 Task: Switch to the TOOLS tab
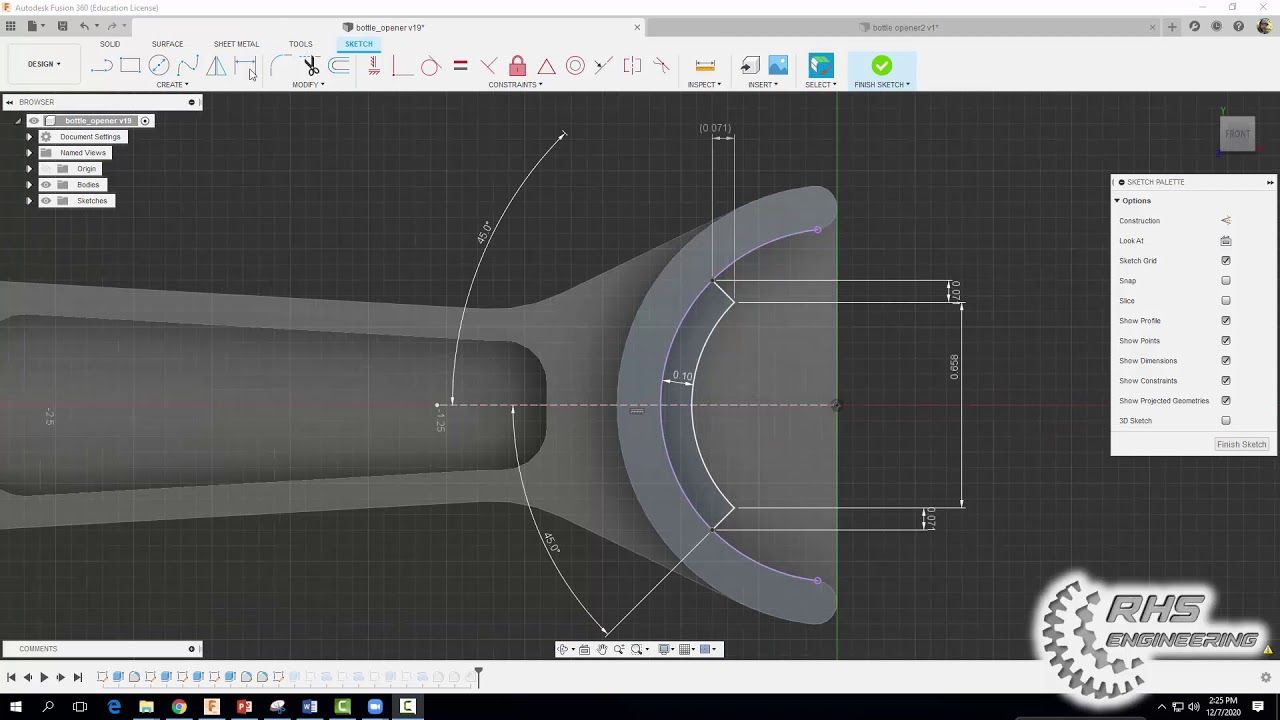pos(300,44)
